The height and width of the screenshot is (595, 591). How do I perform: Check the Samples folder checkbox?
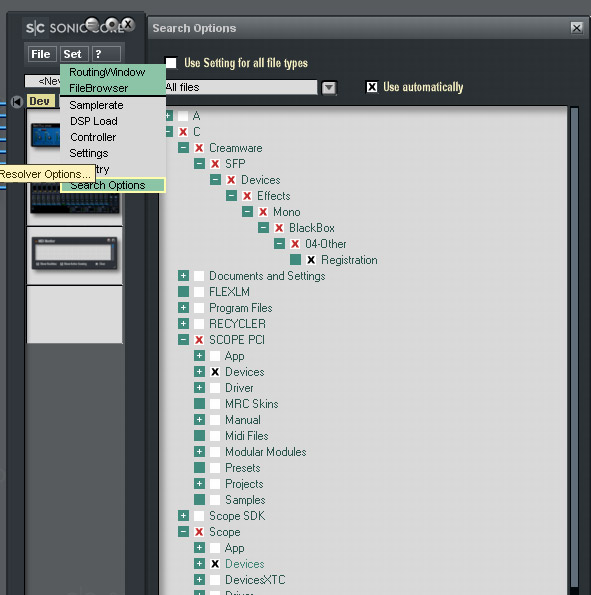click(x=215, y=500)
